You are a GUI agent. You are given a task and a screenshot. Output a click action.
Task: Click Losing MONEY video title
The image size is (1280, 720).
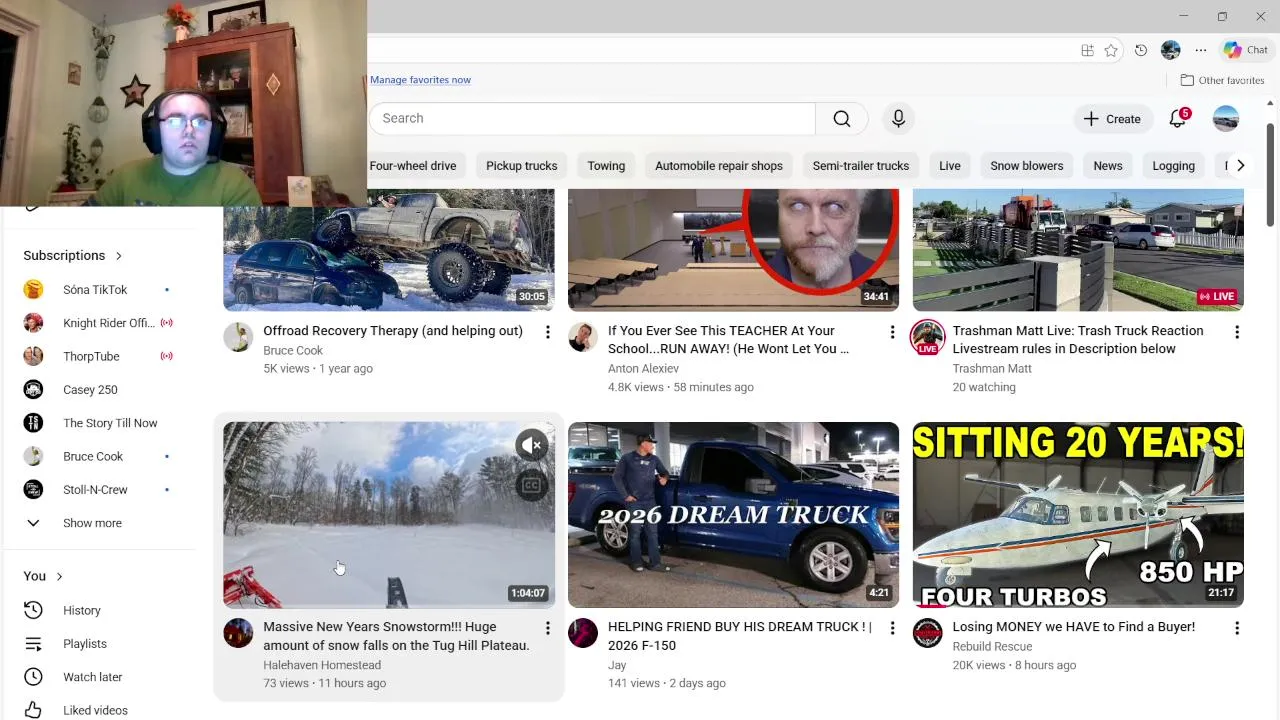tap(1074, 627)
